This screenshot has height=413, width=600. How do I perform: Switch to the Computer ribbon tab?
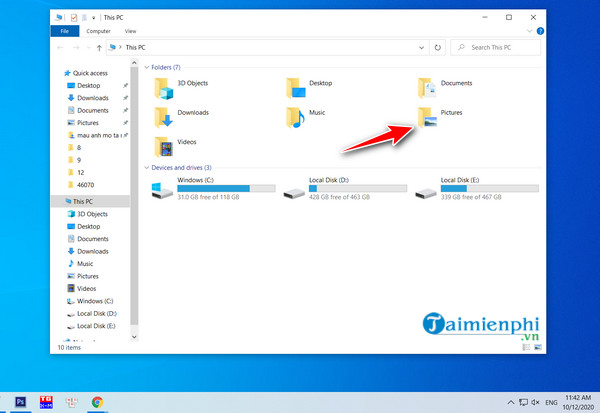click(x=98, y=31)
